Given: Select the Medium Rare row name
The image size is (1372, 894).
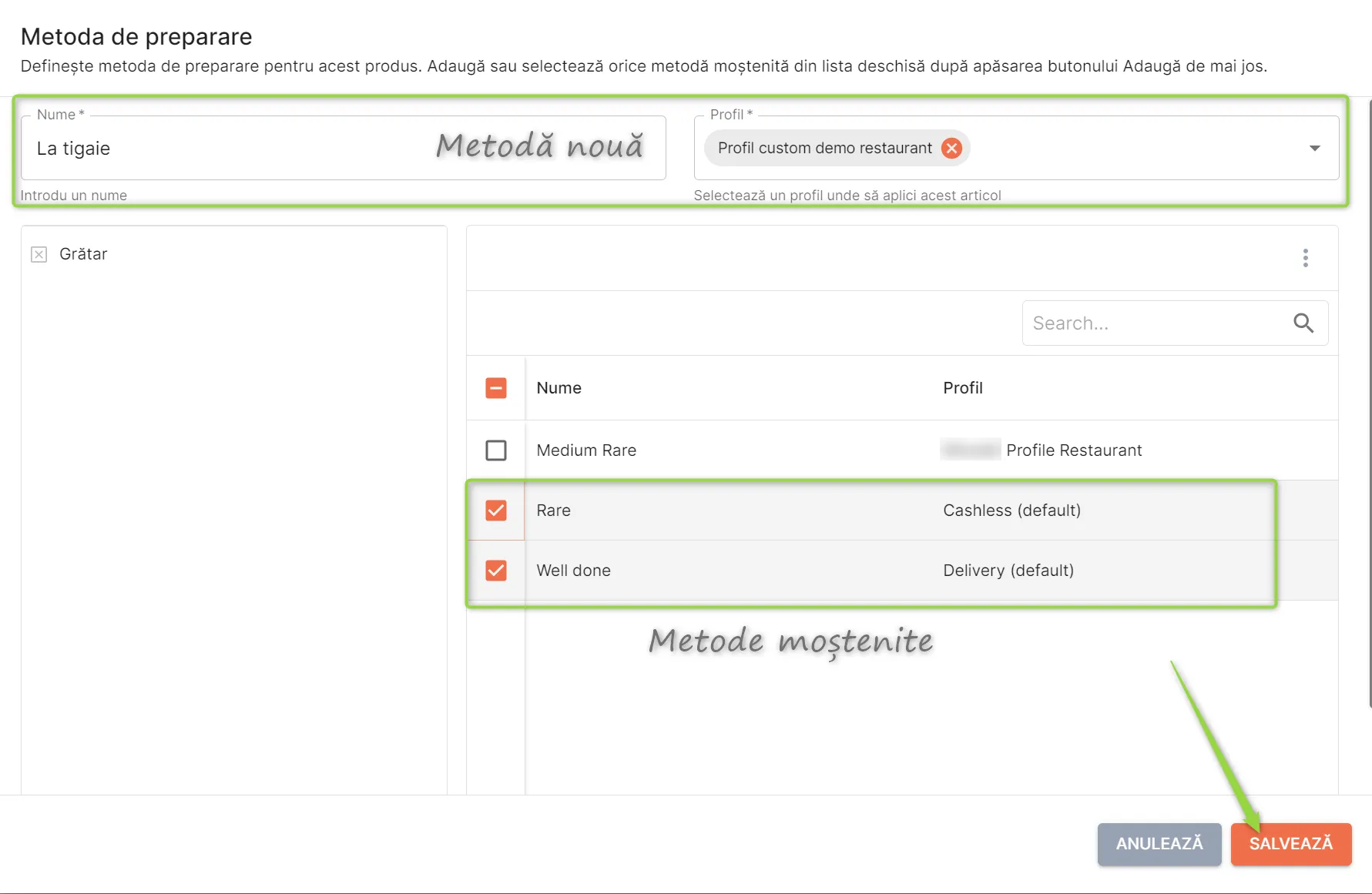Looking at the screenshot, I should click(x=586, y=450).
